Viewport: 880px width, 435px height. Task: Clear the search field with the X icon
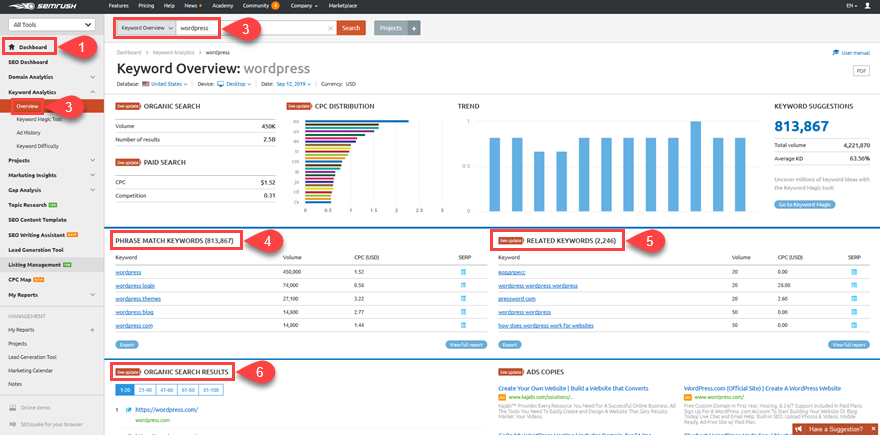point(331,28)
